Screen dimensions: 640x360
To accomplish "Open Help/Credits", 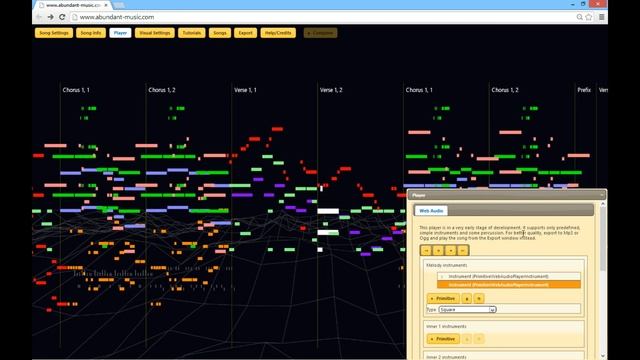I will coord(278,33).
